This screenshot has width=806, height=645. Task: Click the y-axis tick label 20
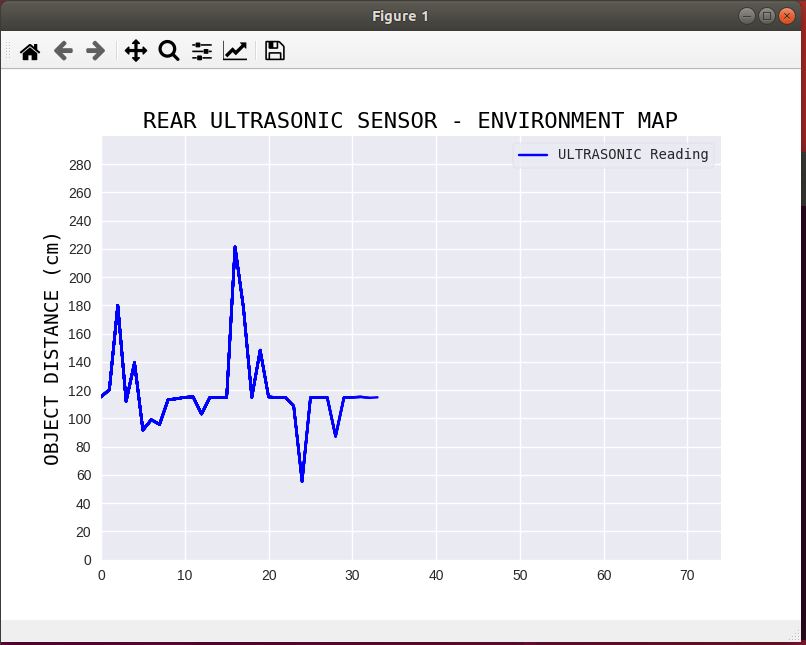pos(83,532)
